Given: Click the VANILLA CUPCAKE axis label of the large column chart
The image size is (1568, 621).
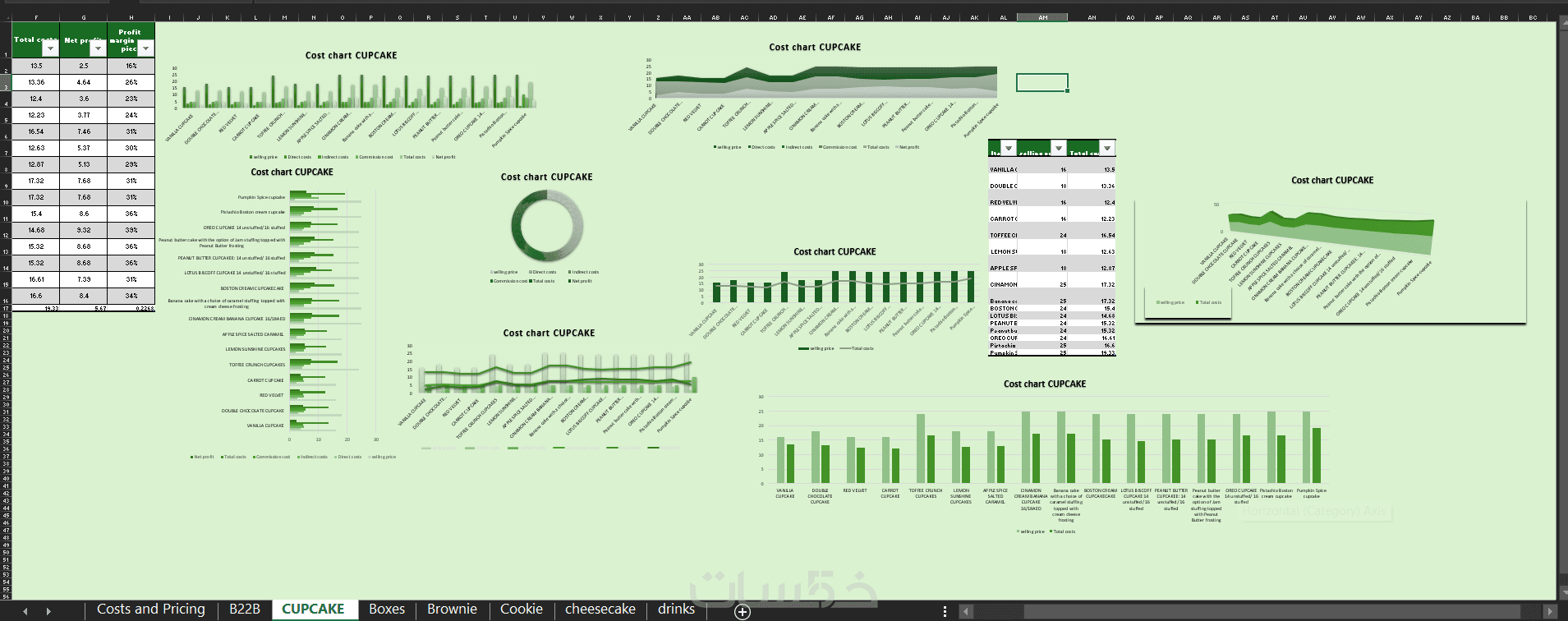Looking at the screenshot, I should tap(785, 494).
